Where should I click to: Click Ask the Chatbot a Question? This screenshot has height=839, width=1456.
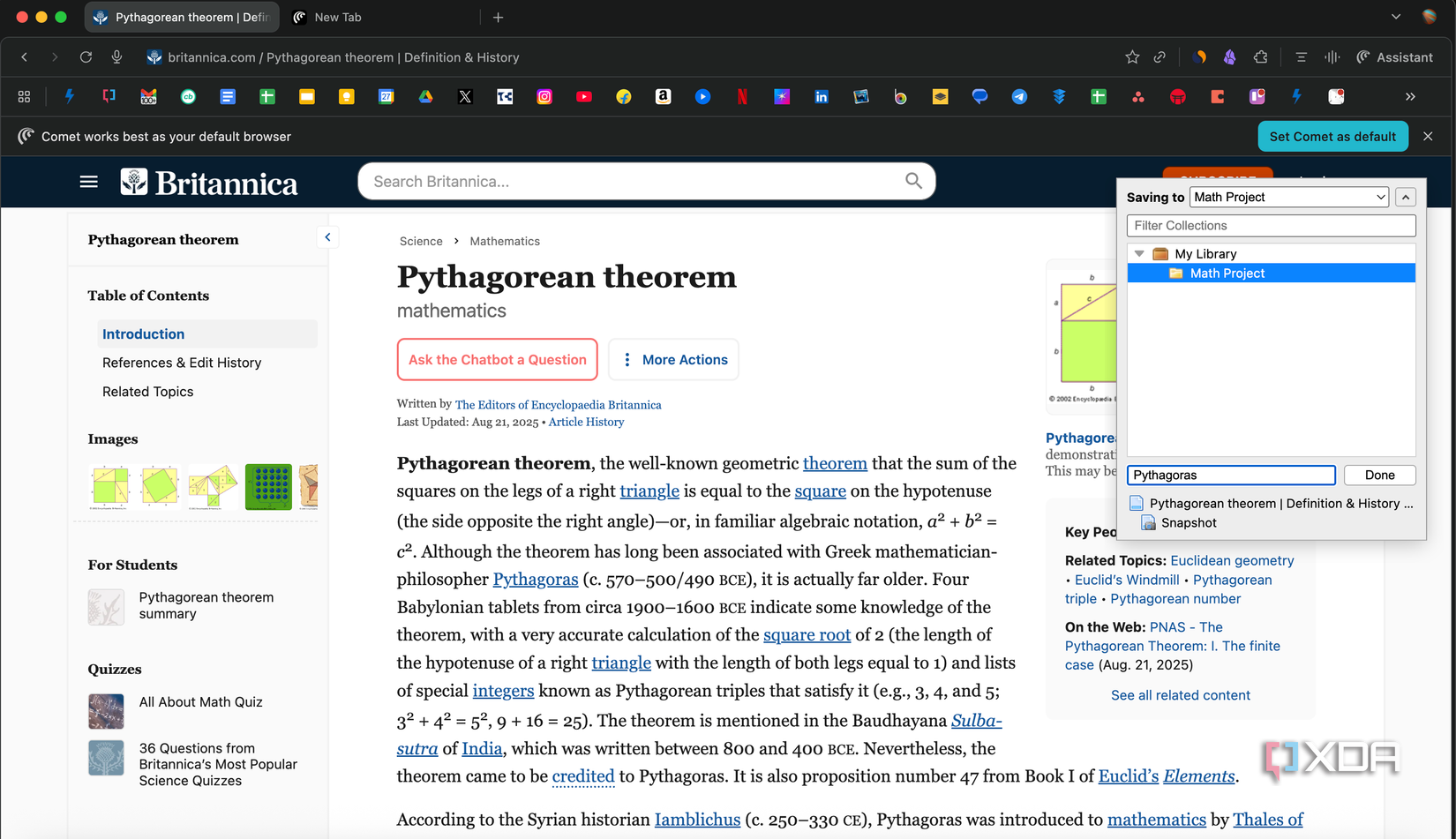497,359
